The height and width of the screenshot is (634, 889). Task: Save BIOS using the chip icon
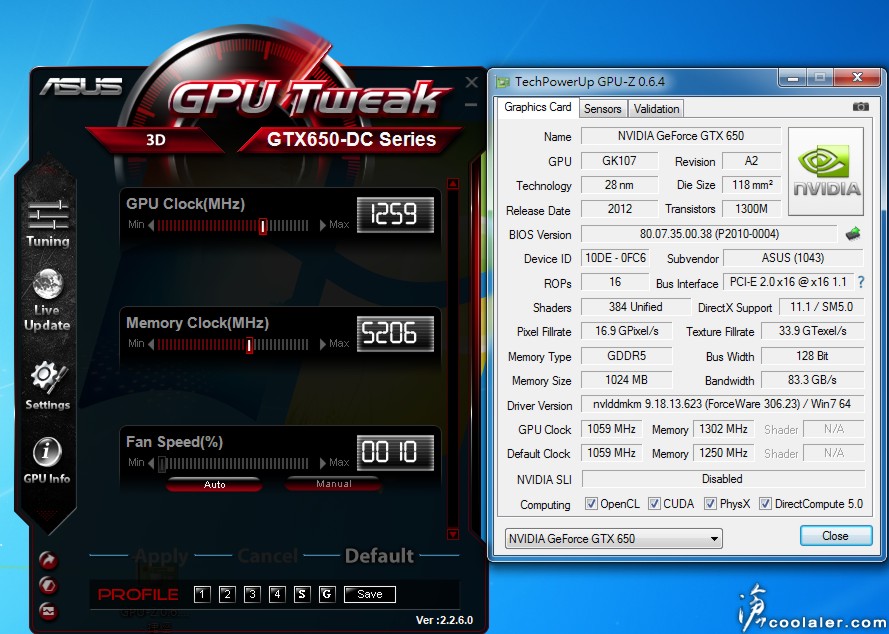click(853, 234)
